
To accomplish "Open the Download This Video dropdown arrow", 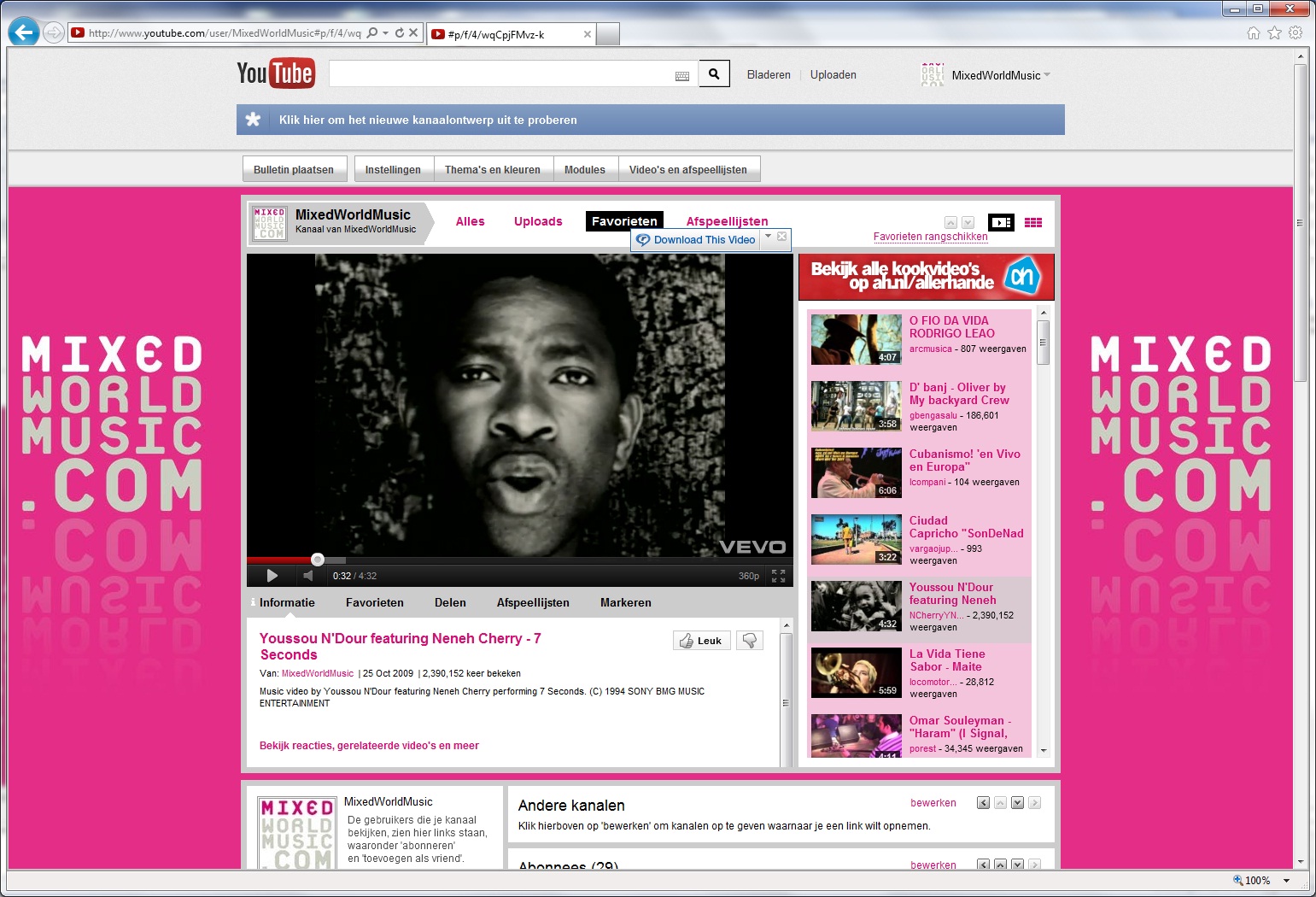I will [x=768, y=237].
